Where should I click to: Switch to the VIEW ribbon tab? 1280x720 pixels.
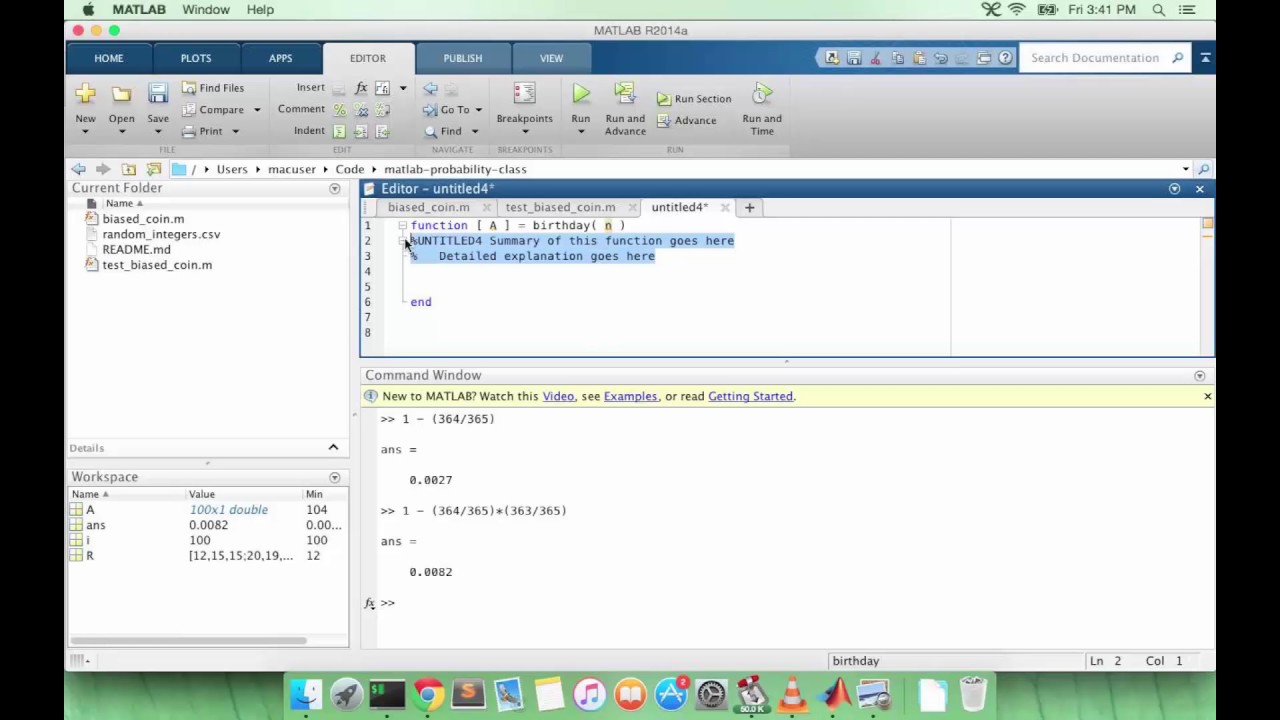click(552, 58)
